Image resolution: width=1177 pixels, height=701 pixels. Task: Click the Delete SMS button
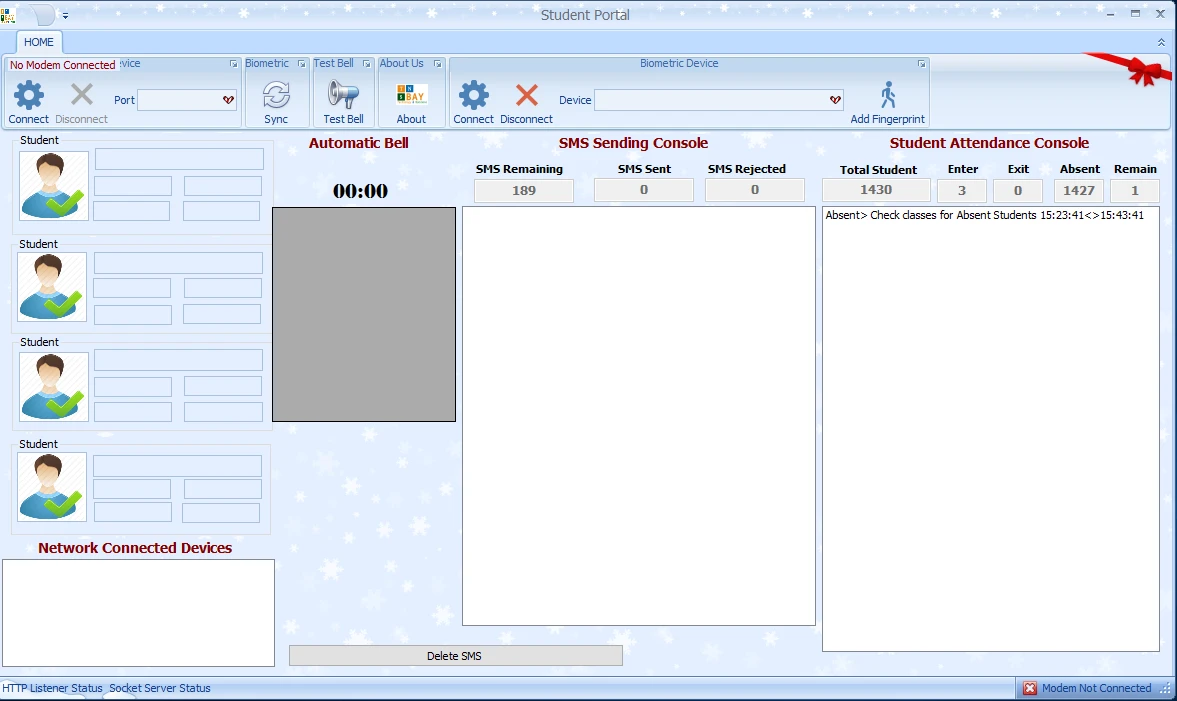(x=455, y=656)
